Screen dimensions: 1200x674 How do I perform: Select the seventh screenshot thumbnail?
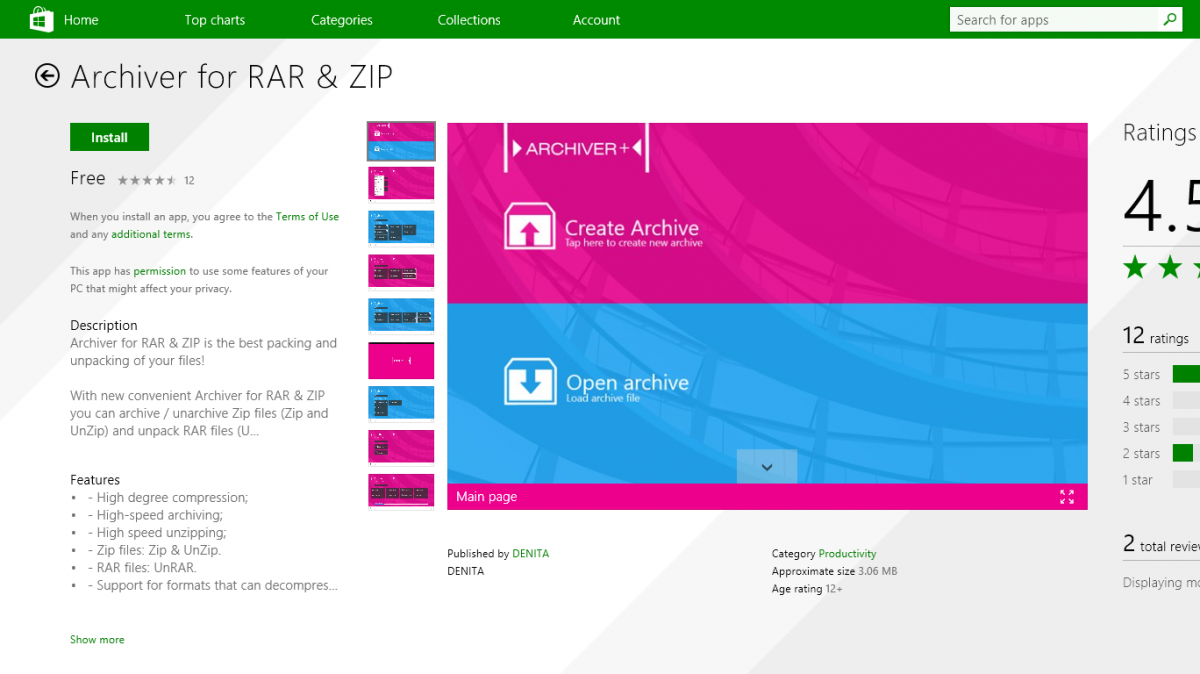tap(401, 403)
